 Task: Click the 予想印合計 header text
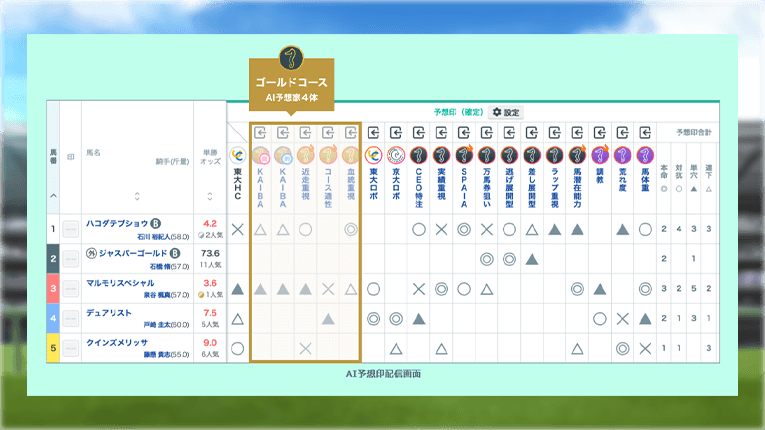tap(694, 132)
